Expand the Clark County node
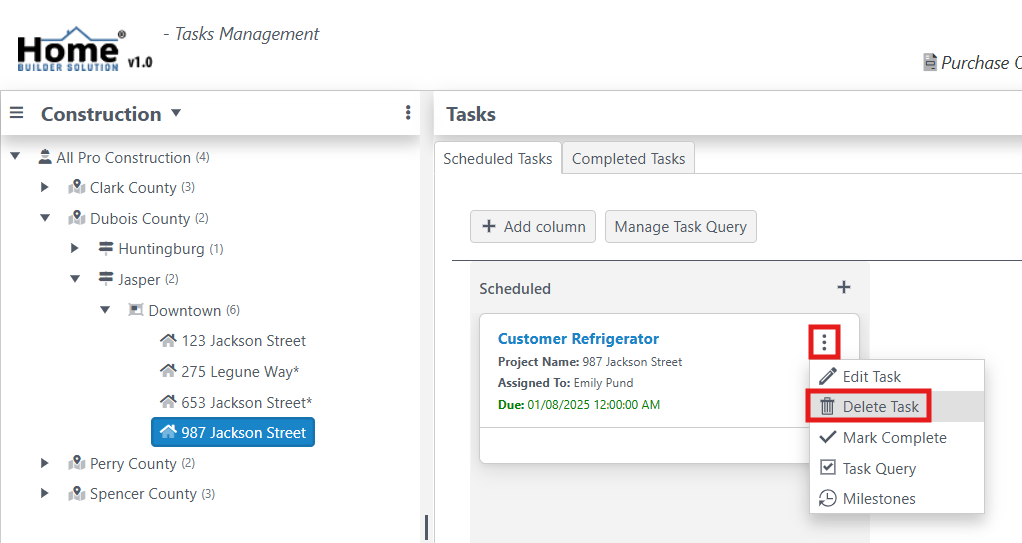 45,188
